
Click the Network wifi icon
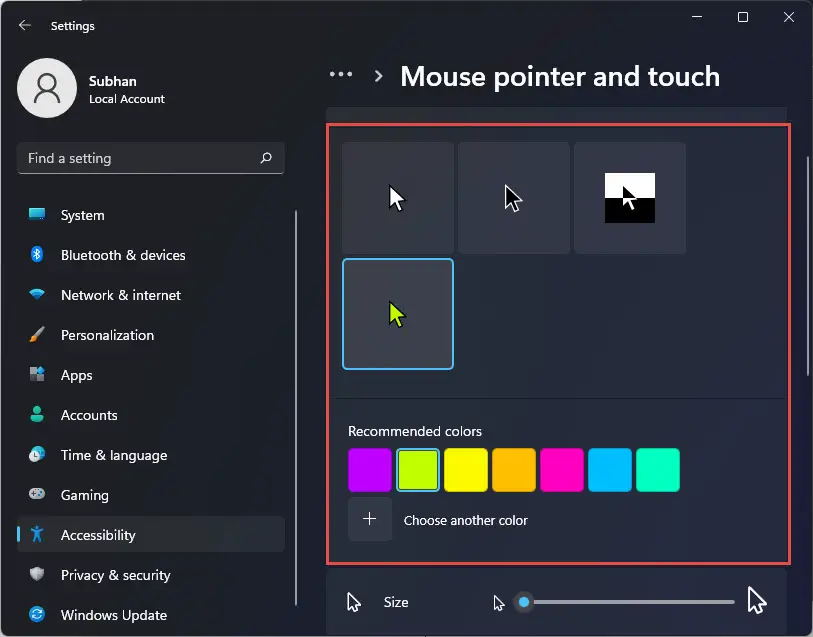pos(37,294)
